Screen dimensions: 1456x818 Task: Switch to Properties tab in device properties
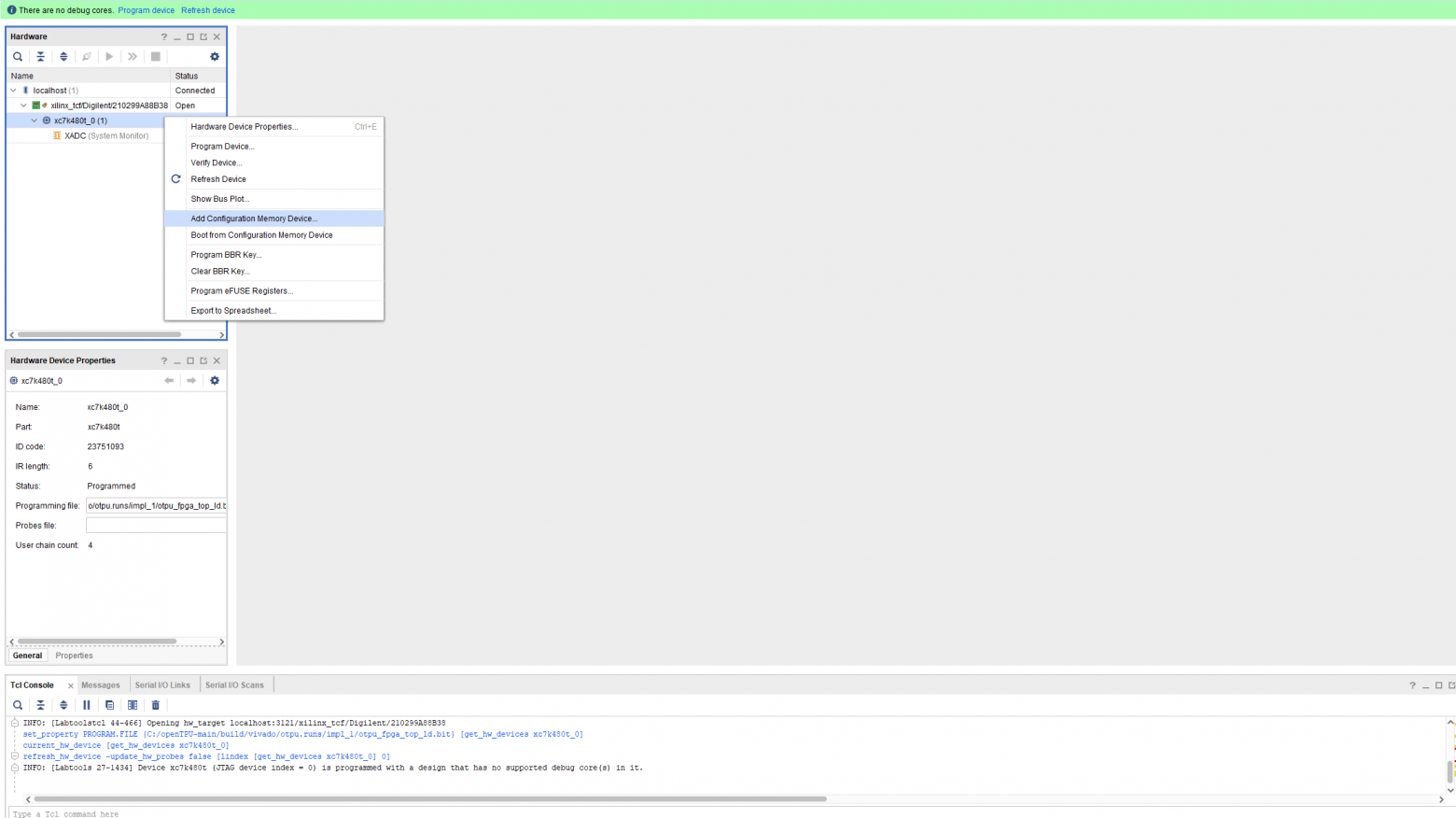74,656
